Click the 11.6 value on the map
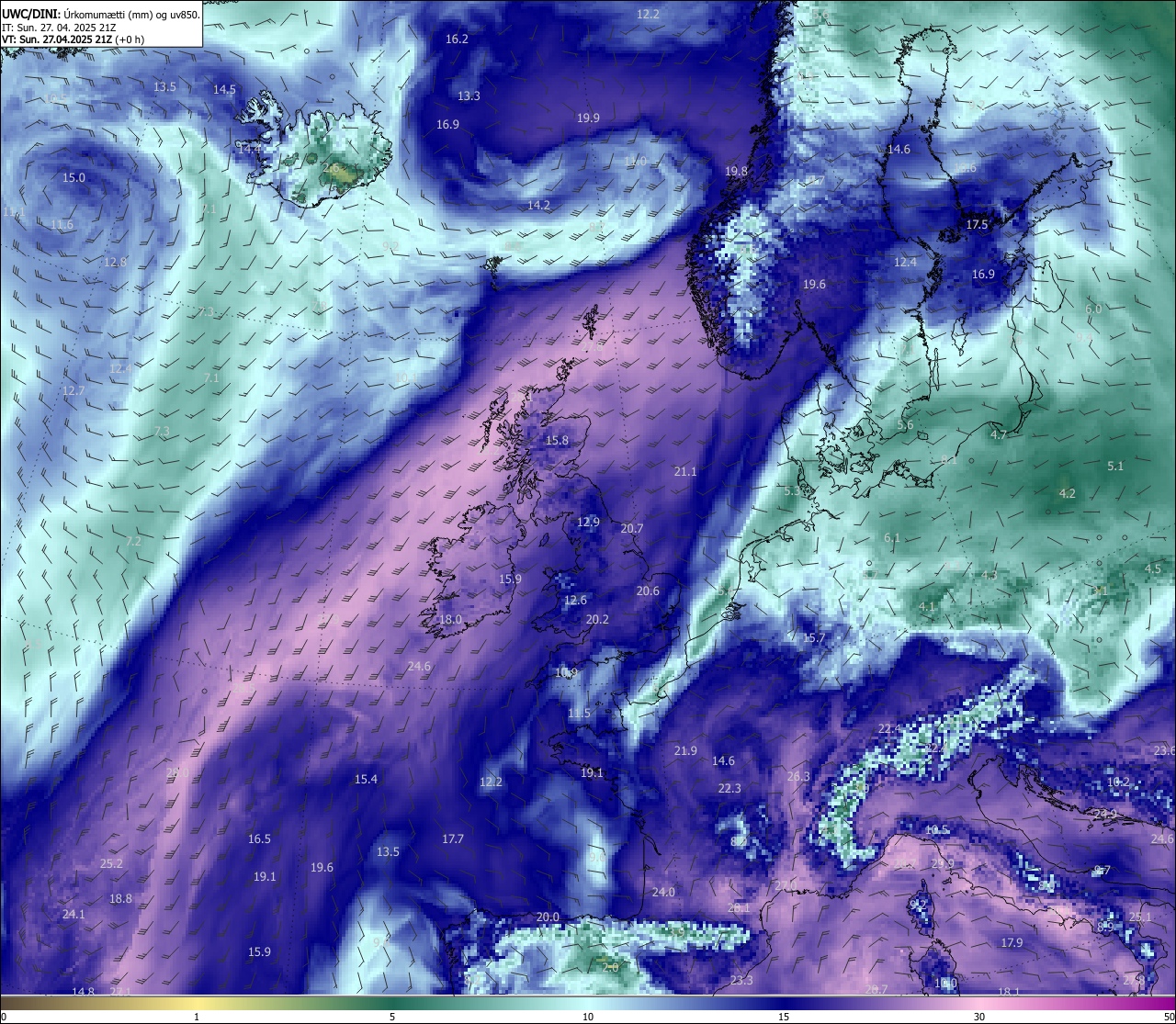 [x=62, y=225]
